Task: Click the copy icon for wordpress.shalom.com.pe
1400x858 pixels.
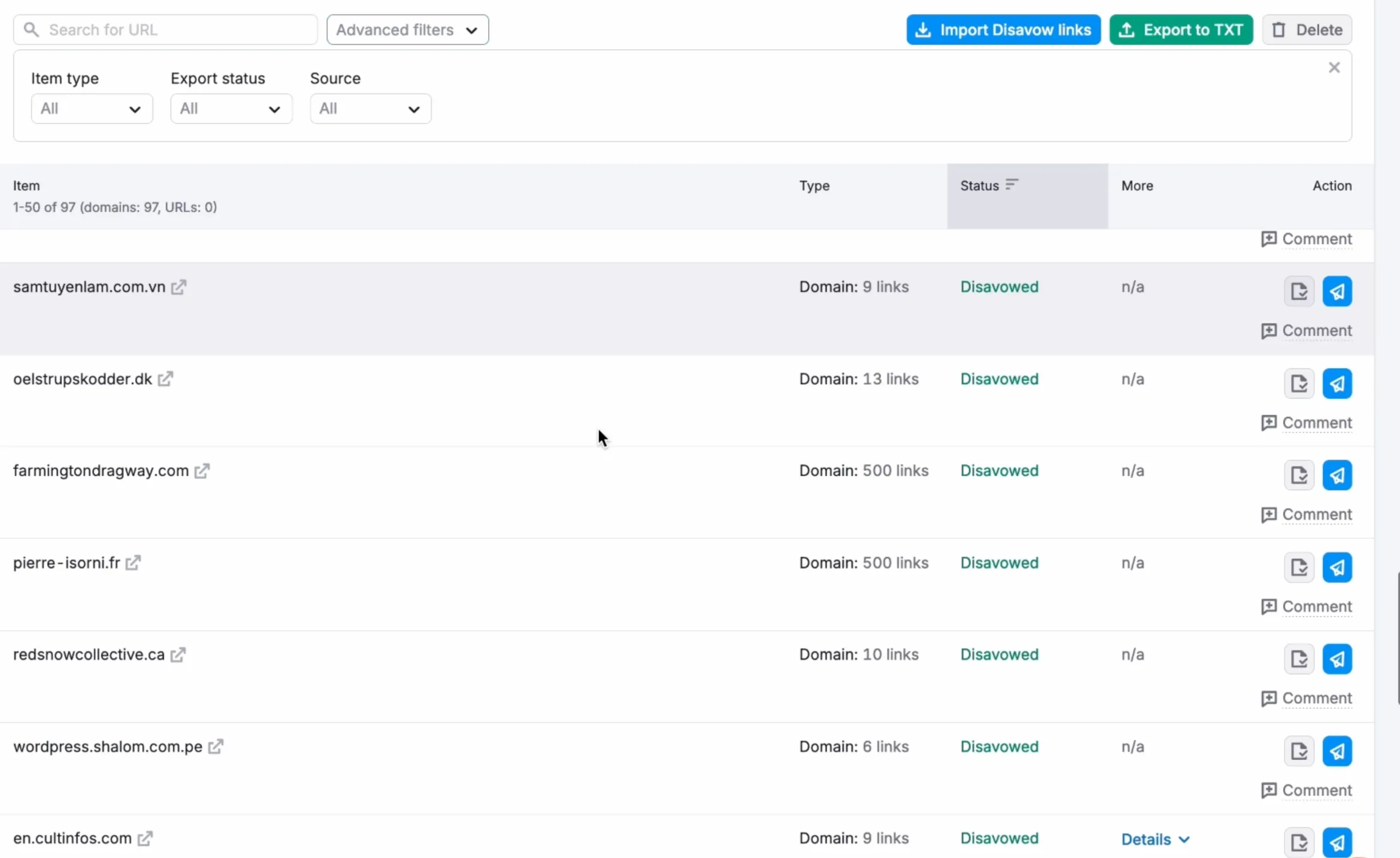Action: pyautogui.click(x=1298, y=751)
